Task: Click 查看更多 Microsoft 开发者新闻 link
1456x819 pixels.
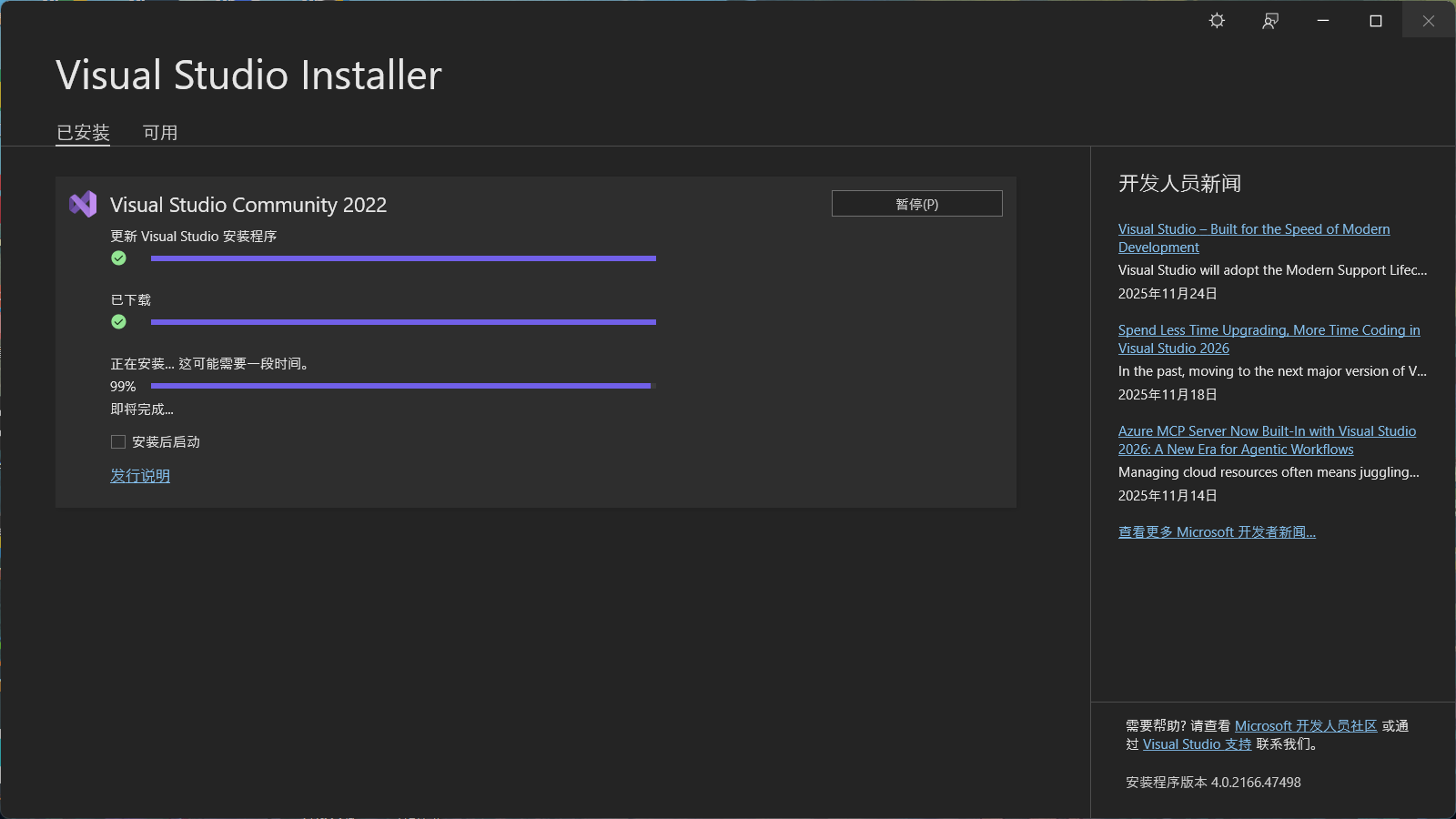Action: pyautogui.click(x=1217, y=532)
